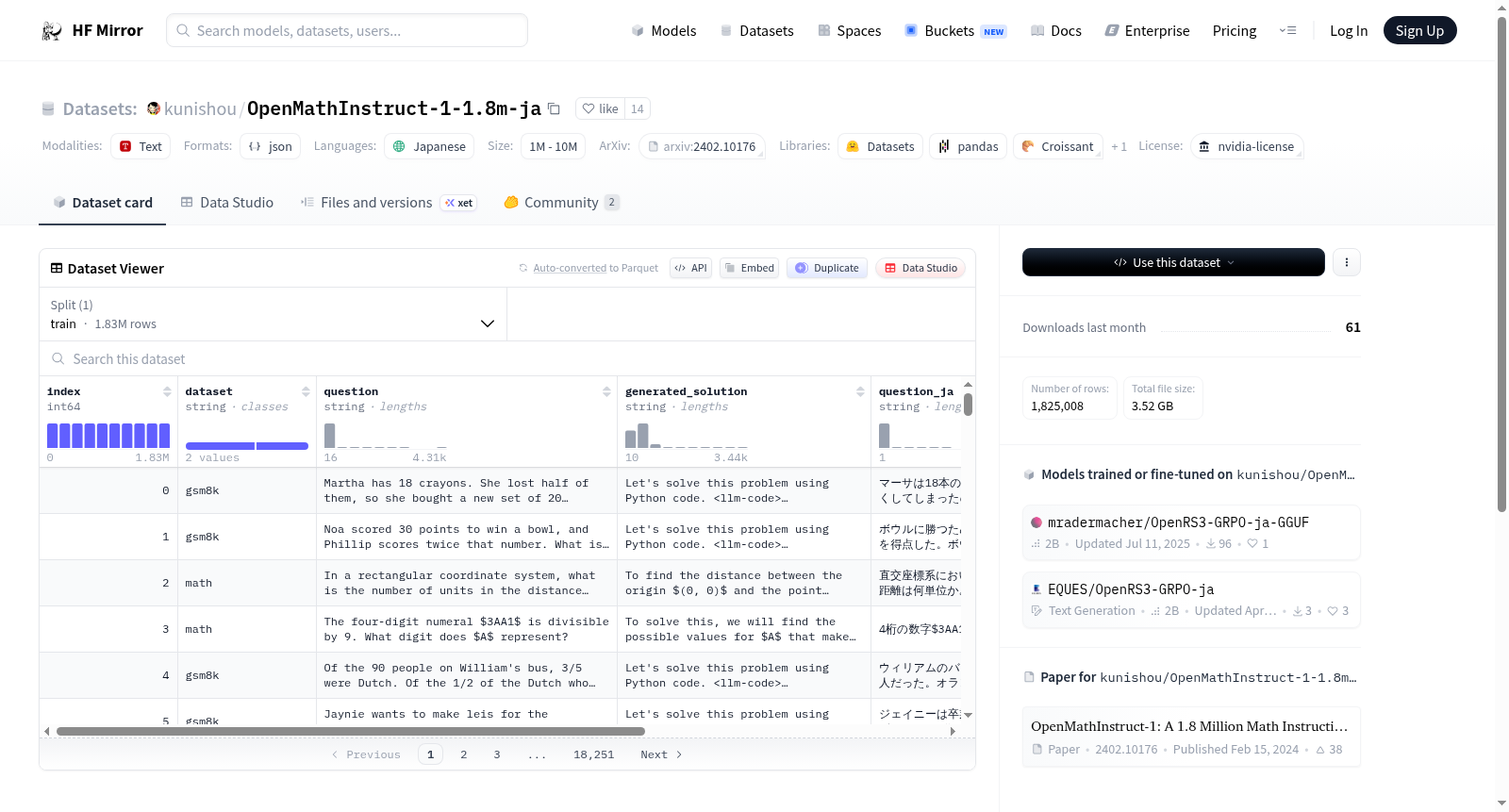Open Models in the top navigation
Image resolution: width=1509 pixels, height=812 pixels.
(x=664, y=31)
